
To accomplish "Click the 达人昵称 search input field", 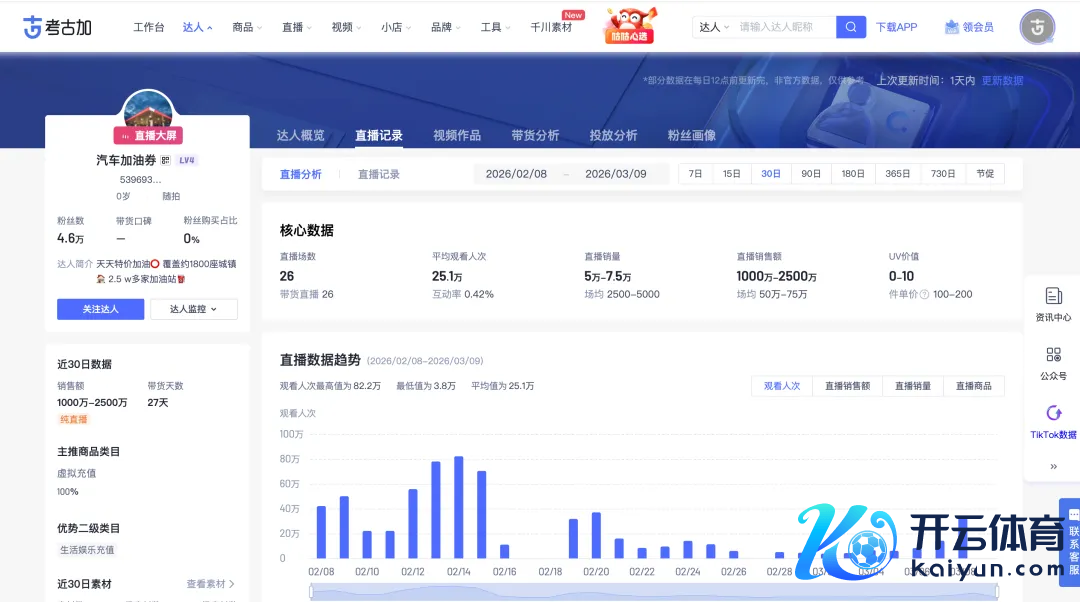I will coord(785,27).
